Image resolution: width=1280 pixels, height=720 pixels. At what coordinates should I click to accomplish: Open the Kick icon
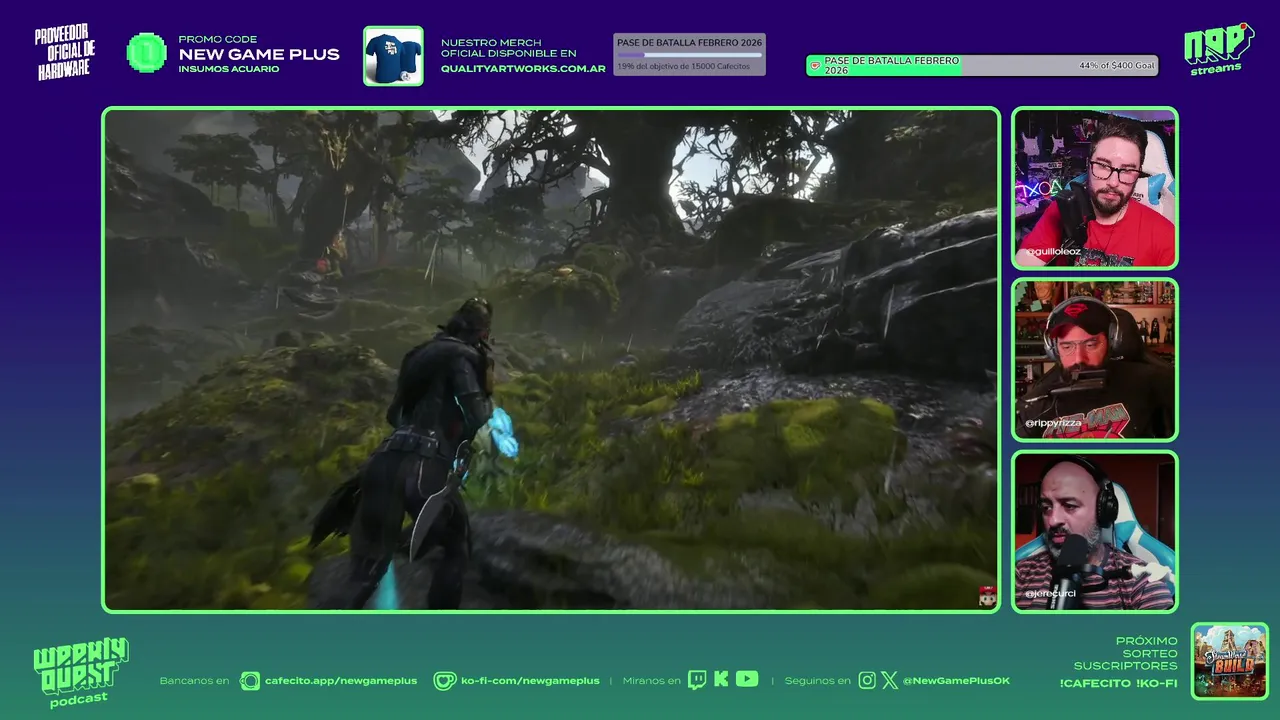(x=721, y=680)
